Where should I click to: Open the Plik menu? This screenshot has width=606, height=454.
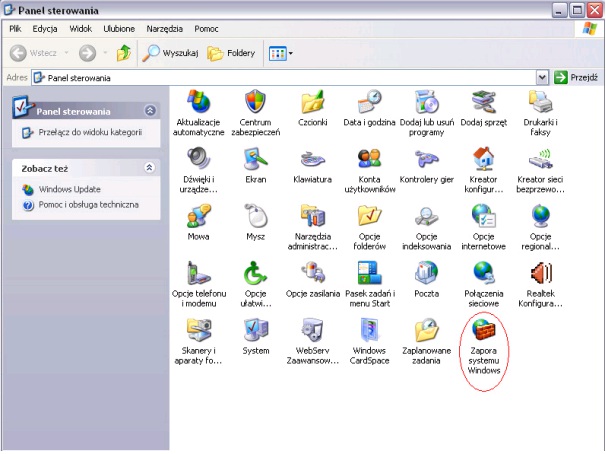15,29
